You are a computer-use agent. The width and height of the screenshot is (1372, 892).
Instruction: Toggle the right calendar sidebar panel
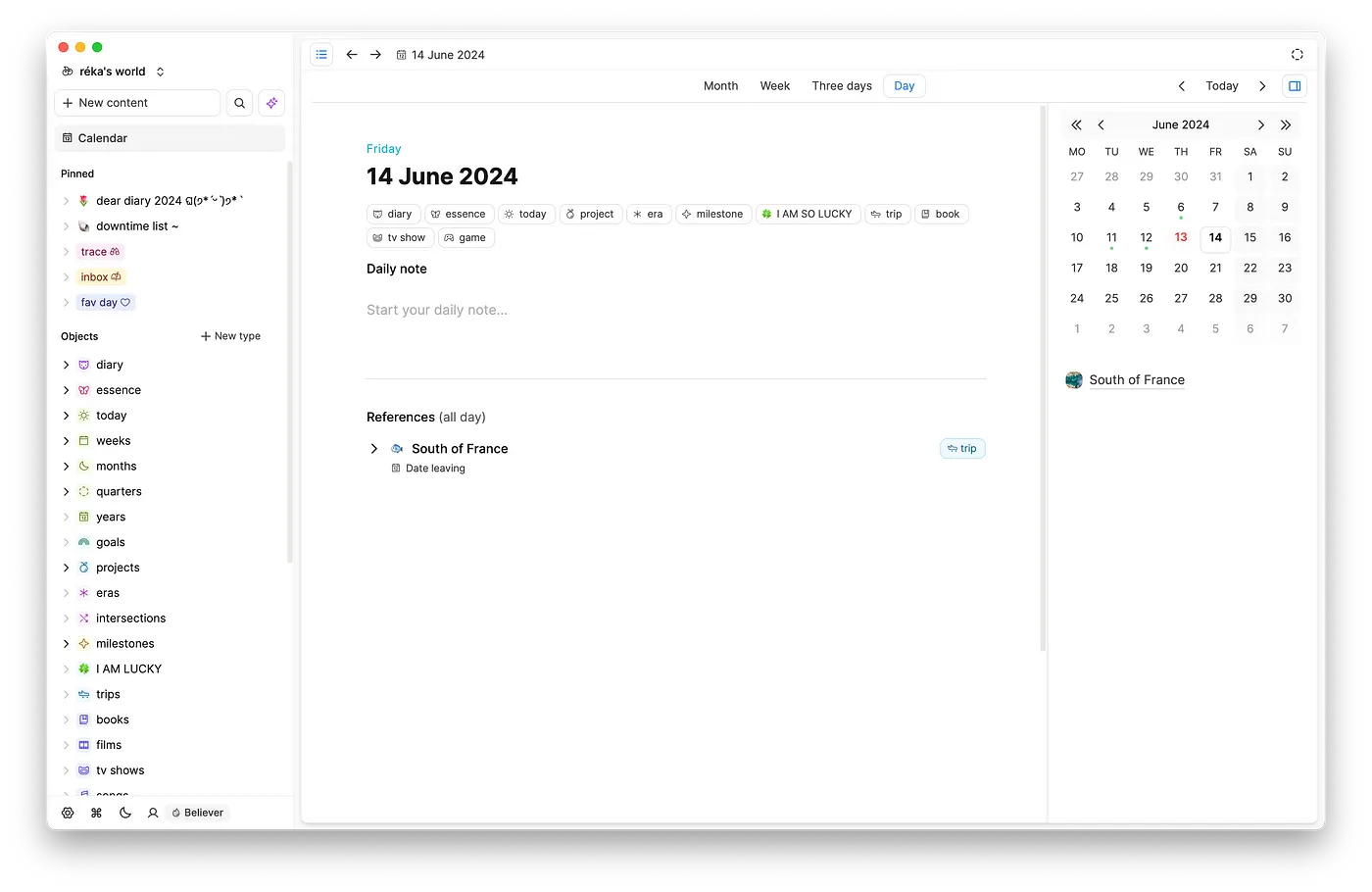[x=1295, y=86]
